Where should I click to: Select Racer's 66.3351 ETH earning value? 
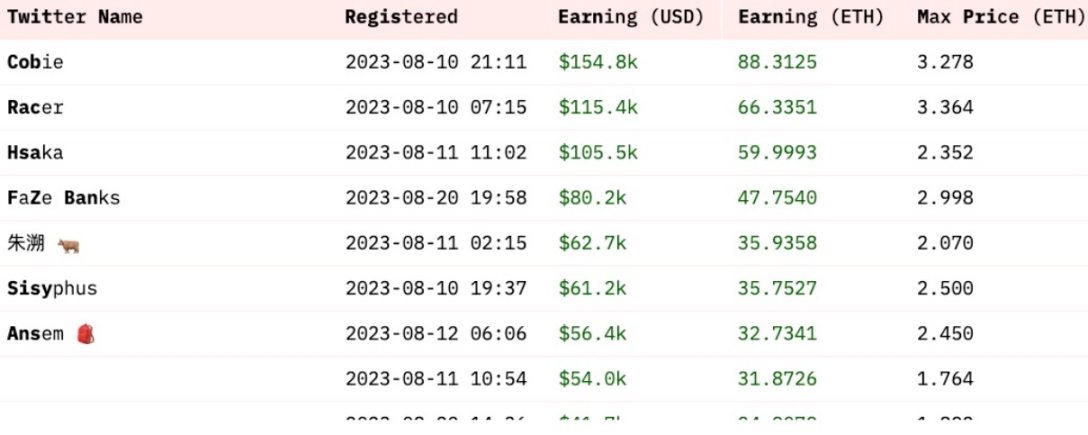(x=777, y=107)
